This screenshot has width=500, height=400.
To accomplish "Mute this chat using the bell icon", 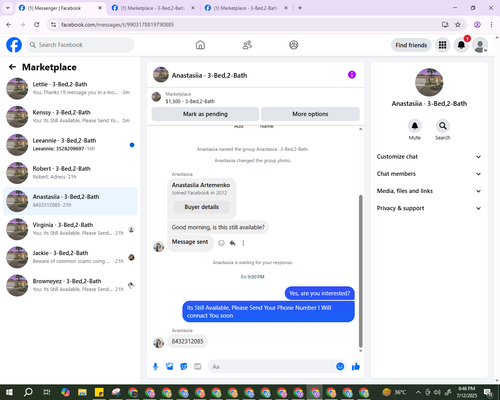I will (x=415, y=126).
